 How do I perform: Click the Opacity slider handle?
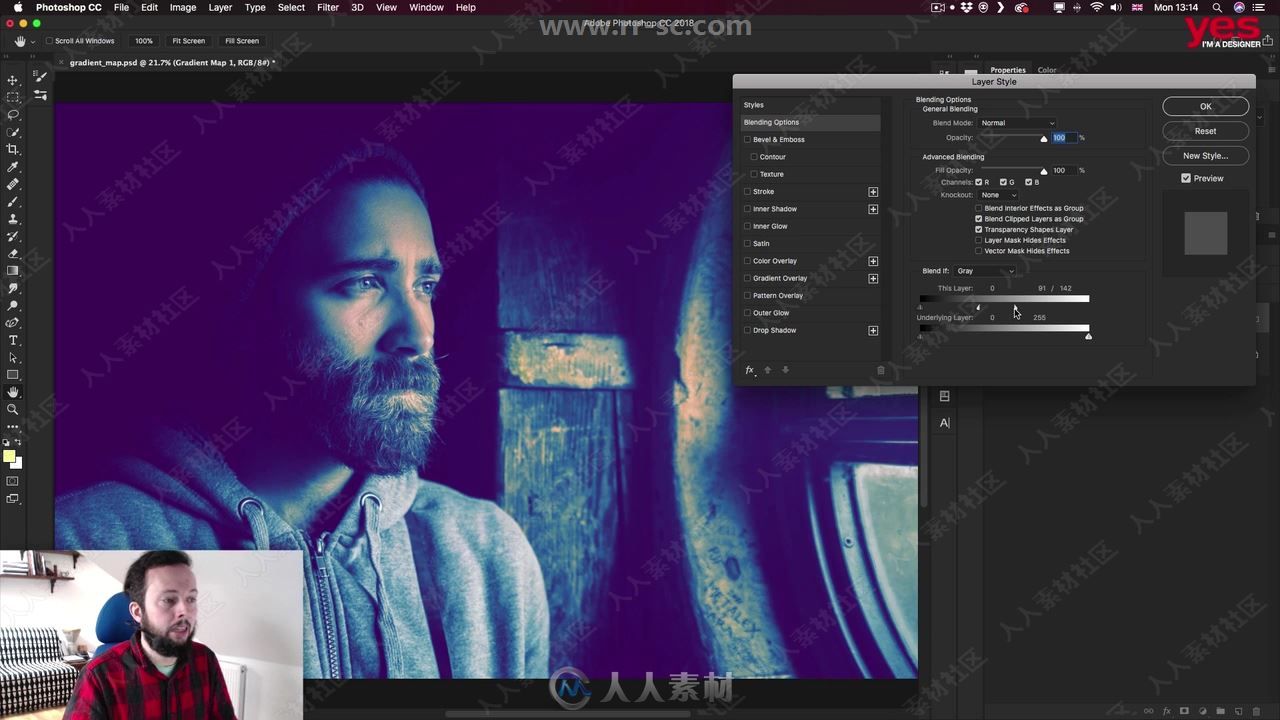point(1044,139)
